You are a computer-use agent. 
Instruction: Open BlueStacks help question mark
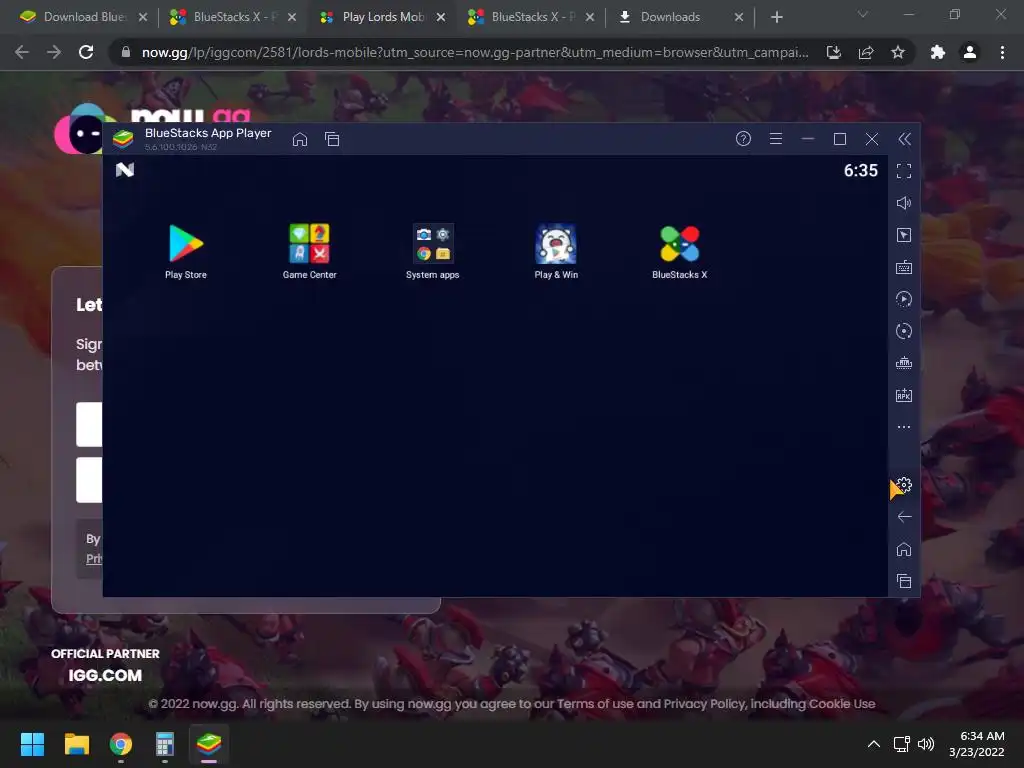point(743,138)
